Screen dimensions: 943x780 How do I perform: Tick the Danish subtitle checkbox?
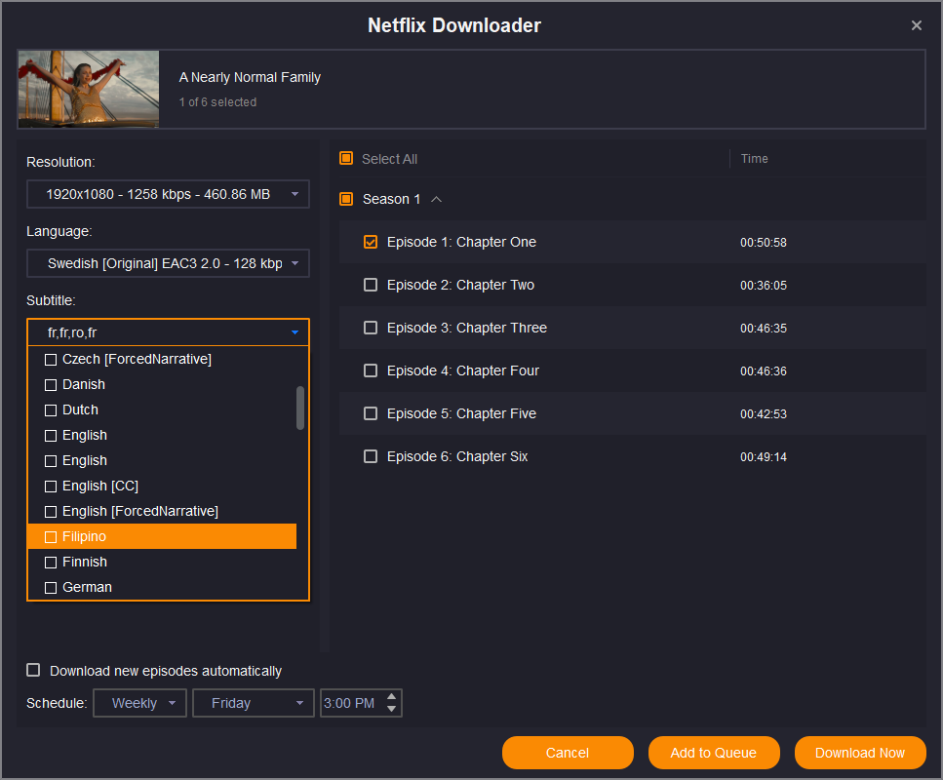tap(51, 385)
